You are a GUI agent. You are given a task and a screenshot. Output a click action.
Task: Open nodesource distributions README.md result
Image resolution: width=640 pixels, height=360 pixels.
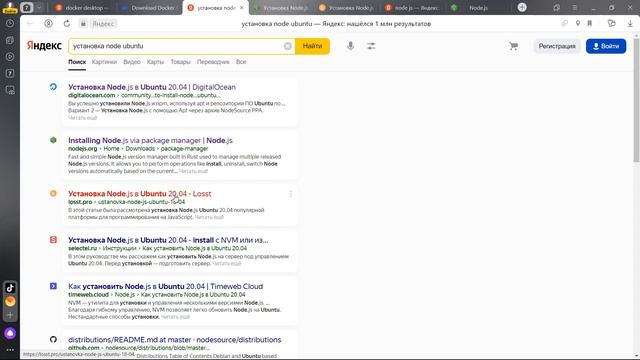click(x=174, y=340)
